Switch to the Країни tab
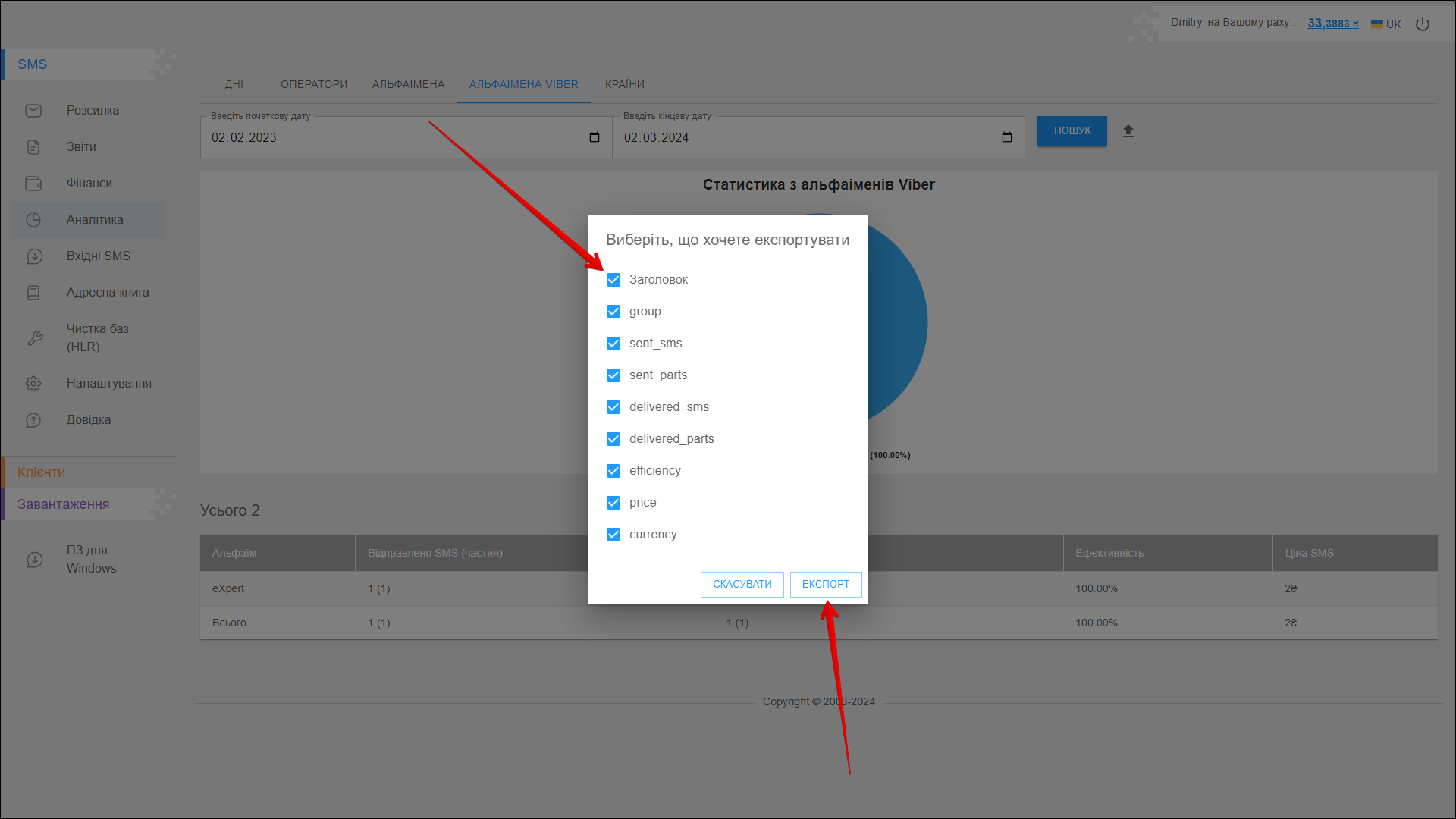 (x=625, y=84)
